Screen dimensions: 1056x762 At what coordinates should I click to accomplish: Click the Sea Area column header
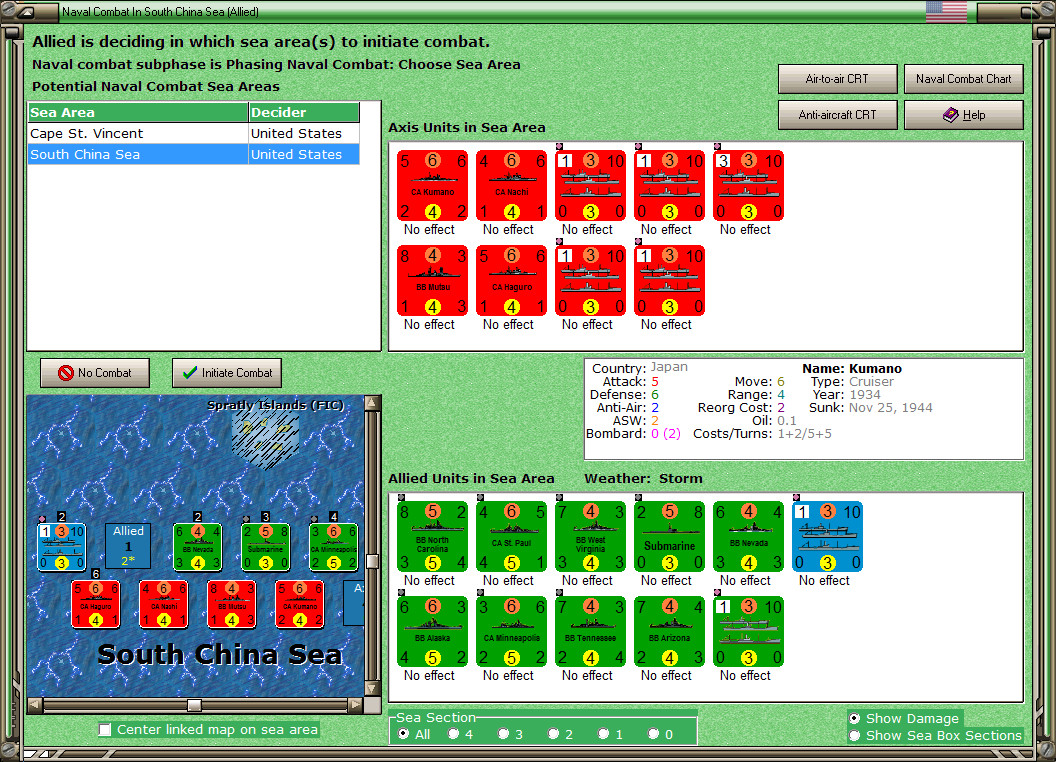(138, 113)
